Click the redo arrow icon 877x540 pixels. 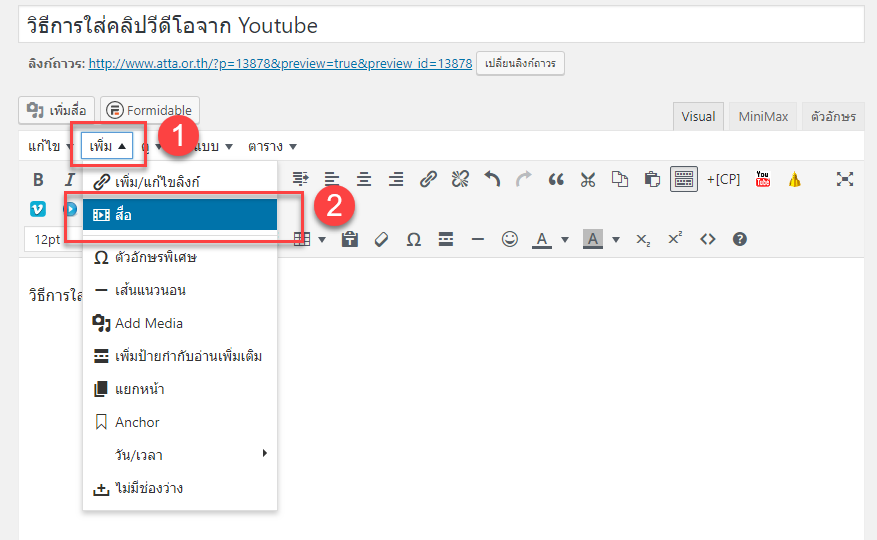pyautogui.click(x=524, y=179)
